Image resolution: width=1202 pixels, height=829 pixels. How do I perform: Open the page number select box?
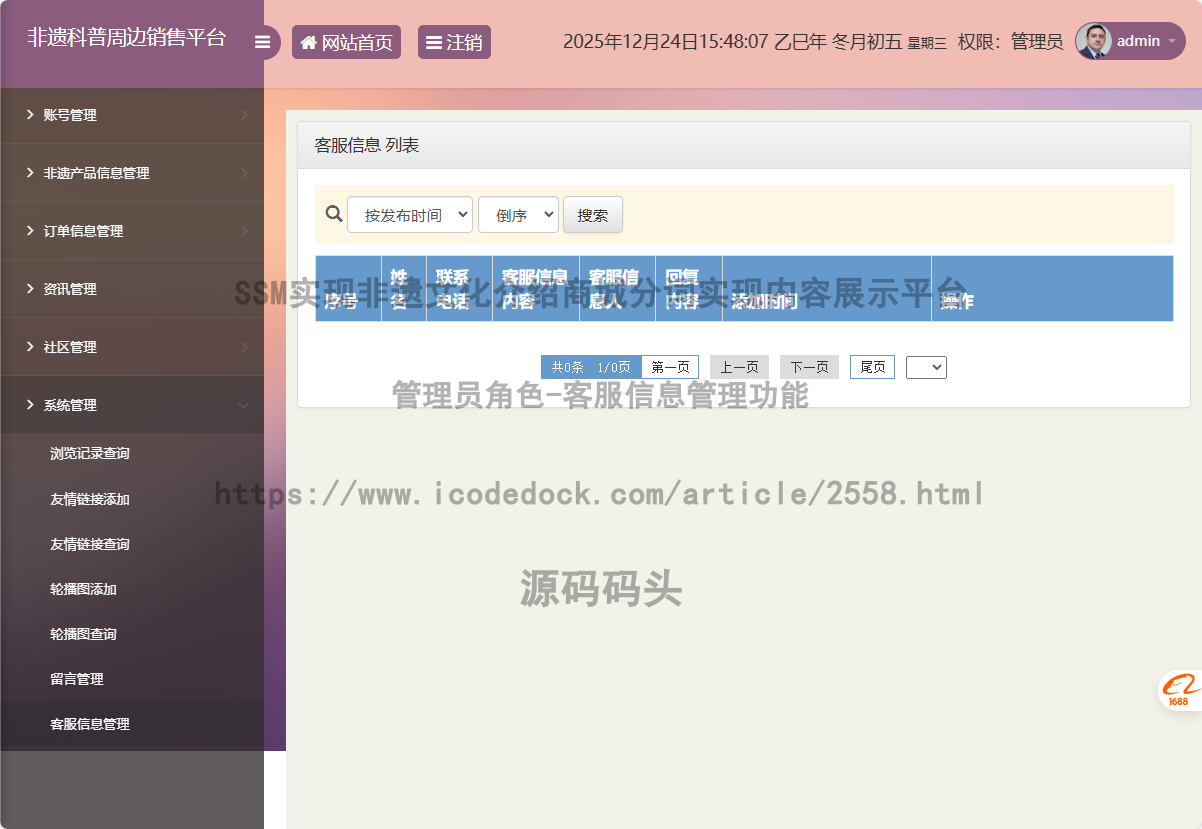[926, 367]
